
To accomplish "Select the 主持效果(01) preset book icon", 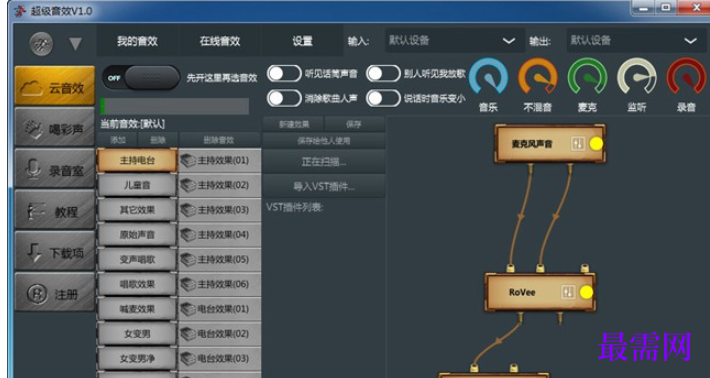I will (188, 160).
